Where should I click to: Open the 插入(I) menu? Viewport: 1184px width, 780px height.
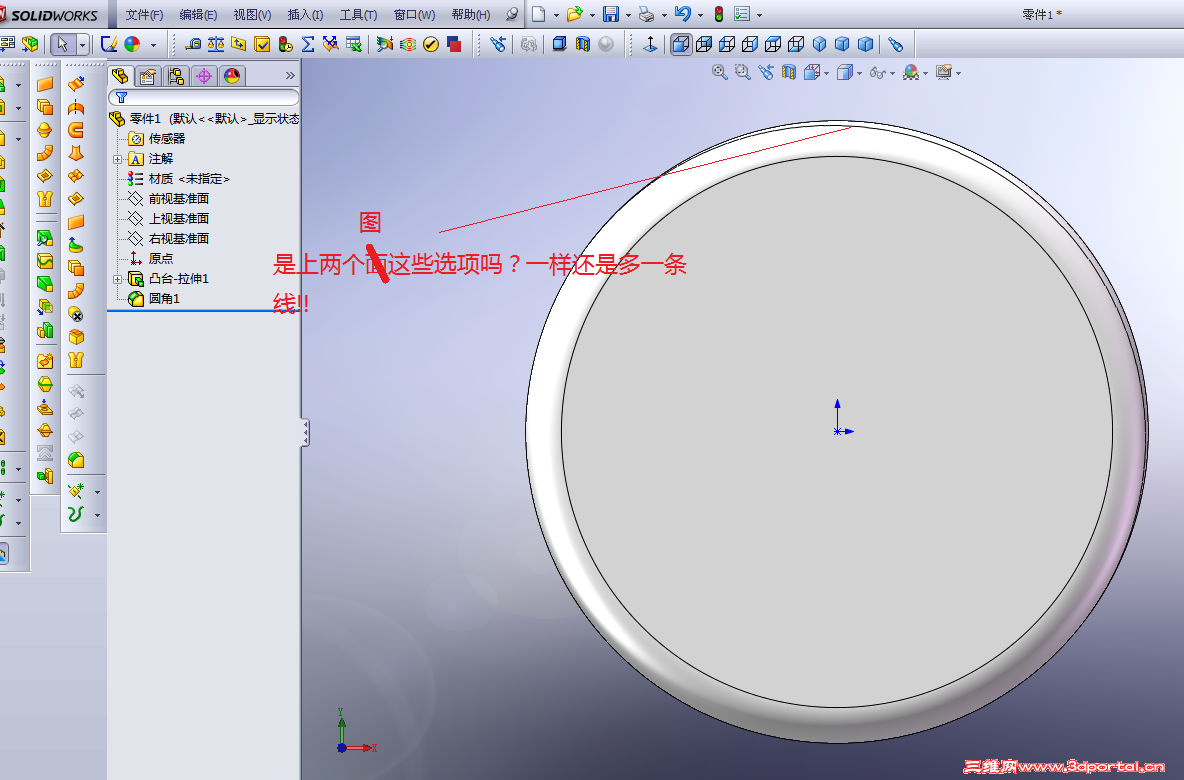coord(306,14)
